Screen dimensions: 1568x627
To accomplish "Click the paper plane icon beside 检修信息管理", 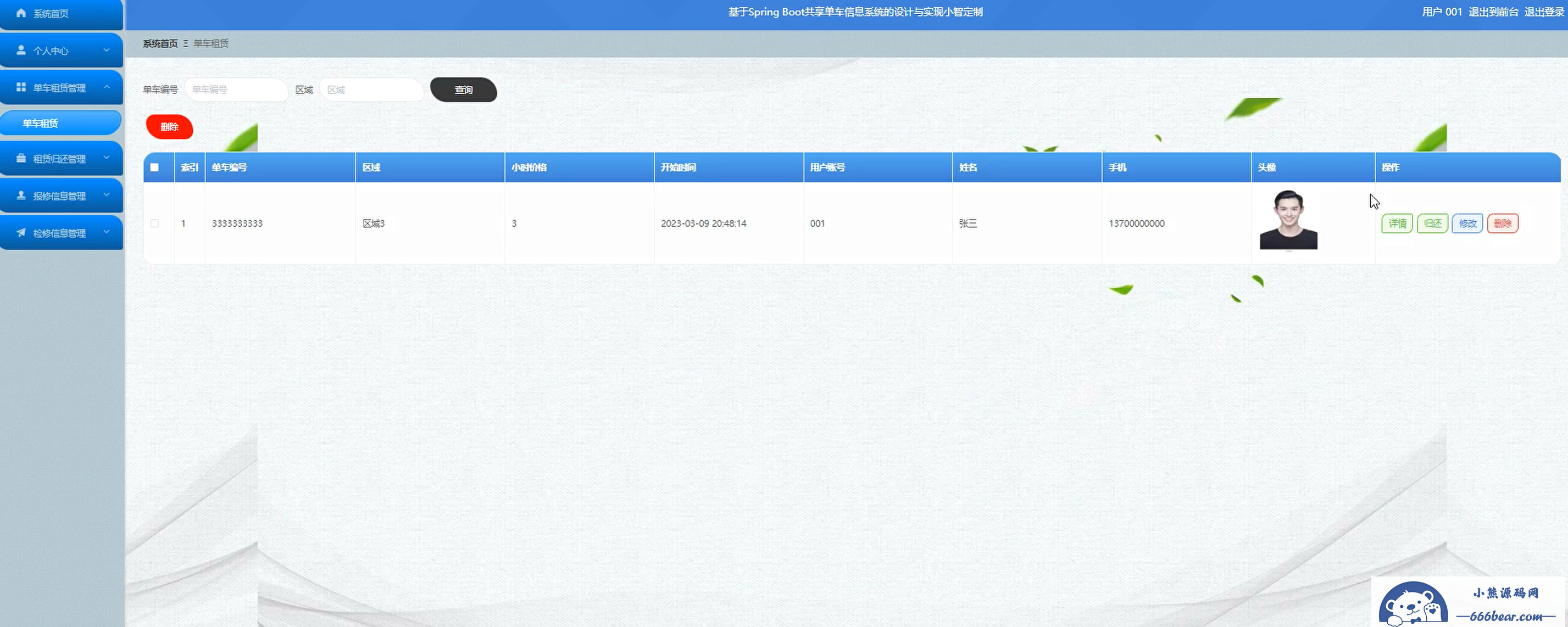I will (x=21, y=232).
